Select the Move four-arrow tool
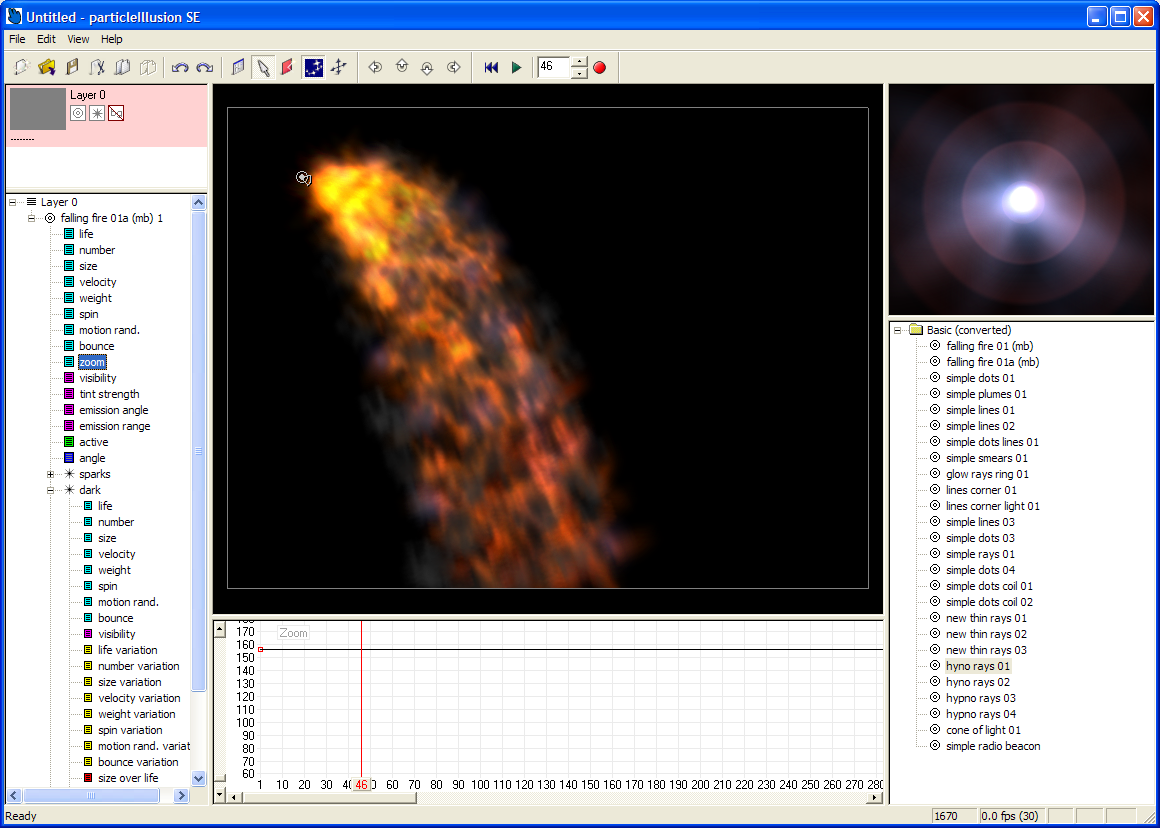 (x=339, y=67)
